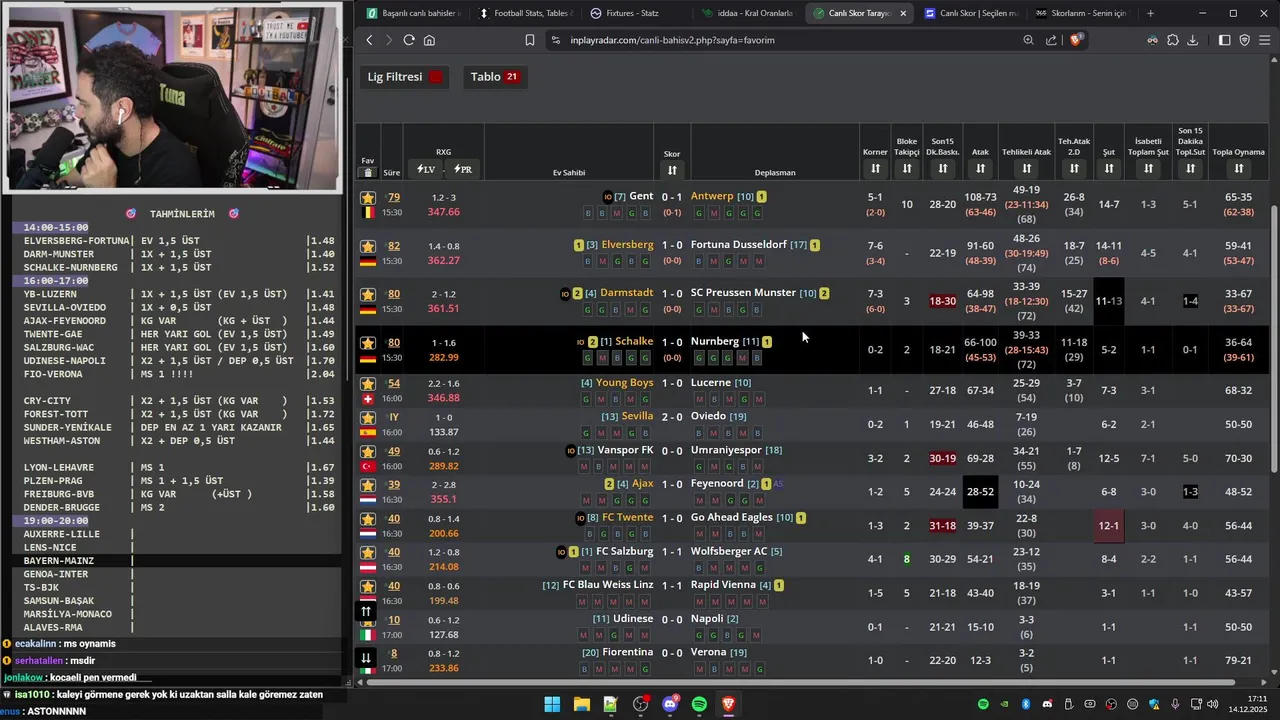Open Brave Shields lion icon
The width and height of the screenshot is (1280, 720).
coord(1076,40)
